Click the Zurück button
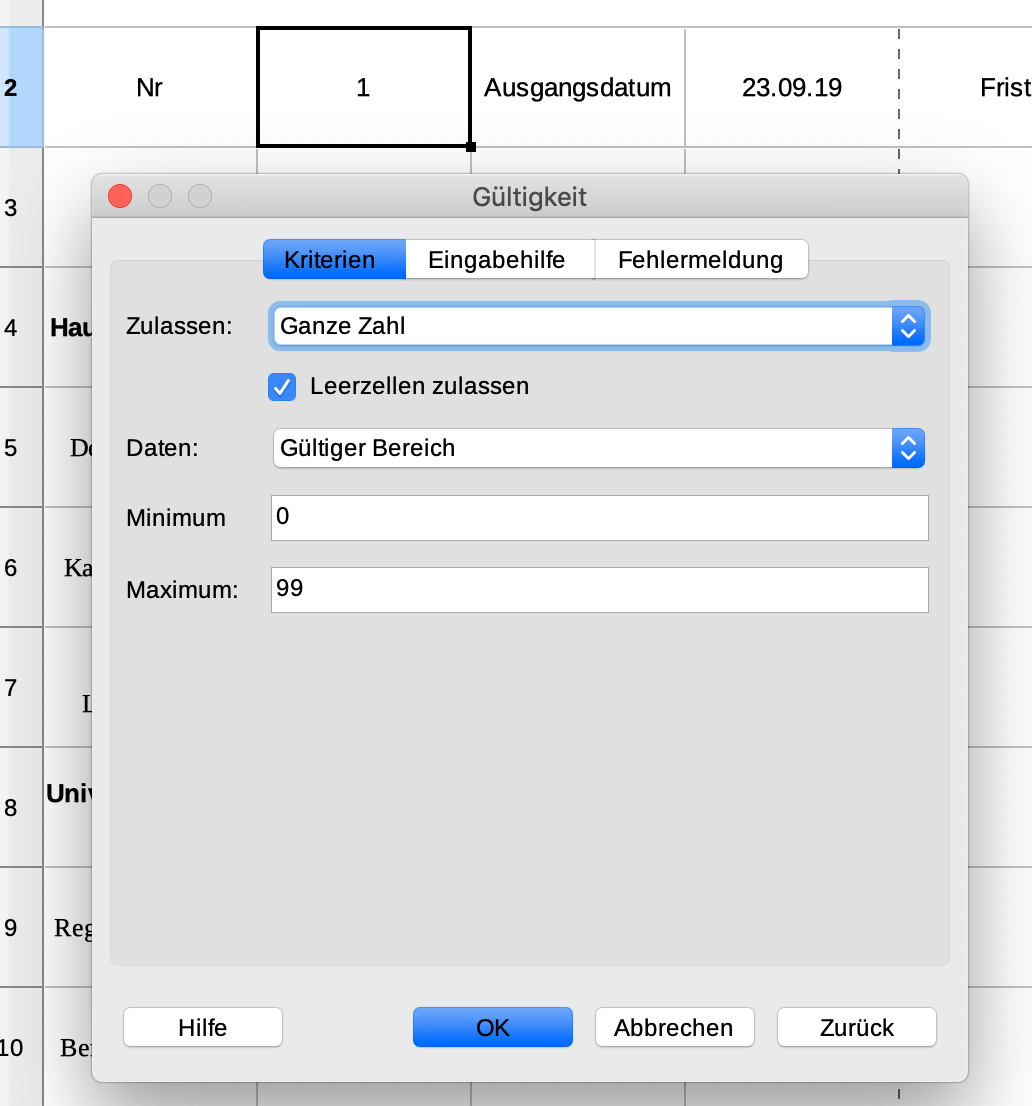Viewport: 1032px width, 1106px height. (857, 1027)
